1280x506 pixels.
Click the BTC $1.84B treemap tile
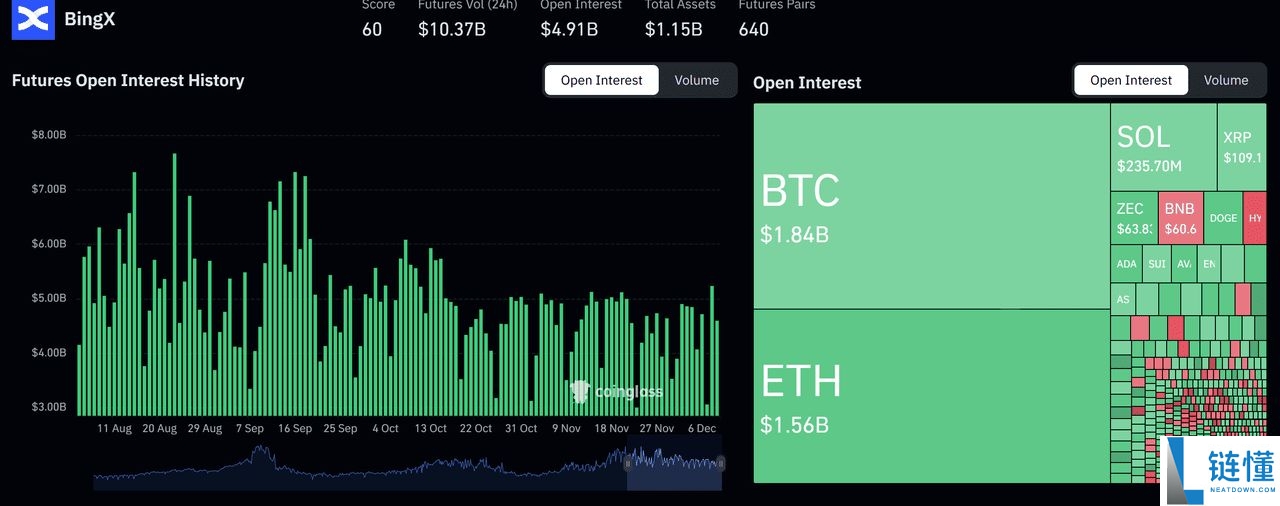[930, 206]
